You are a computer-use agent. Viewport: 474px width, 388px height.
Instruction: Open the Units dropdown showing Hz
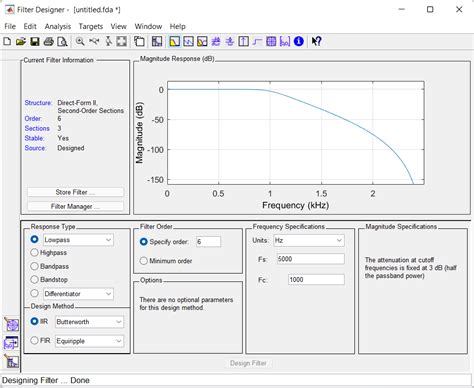[x=309, y=240]
